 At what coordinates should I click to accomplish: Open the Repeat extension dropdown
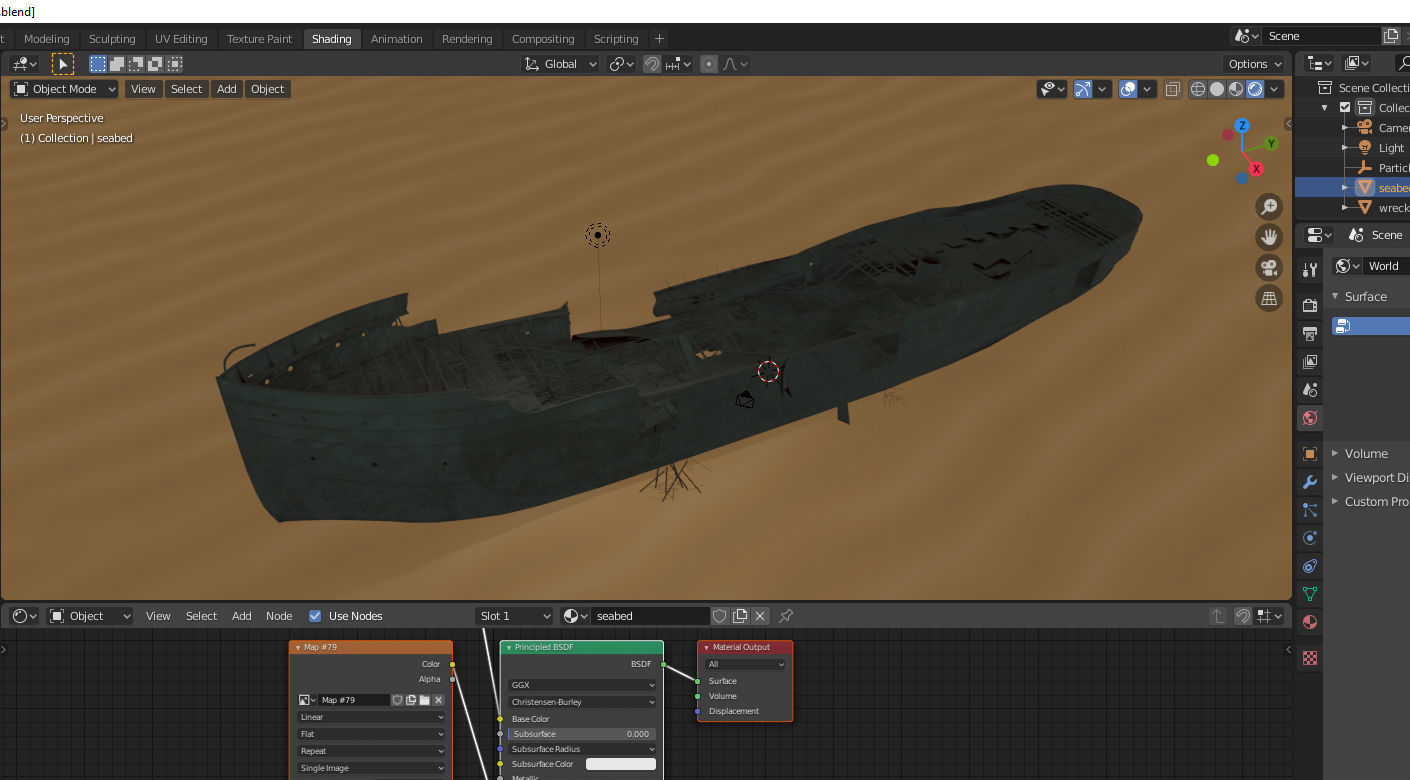click(x=372, y=751)
